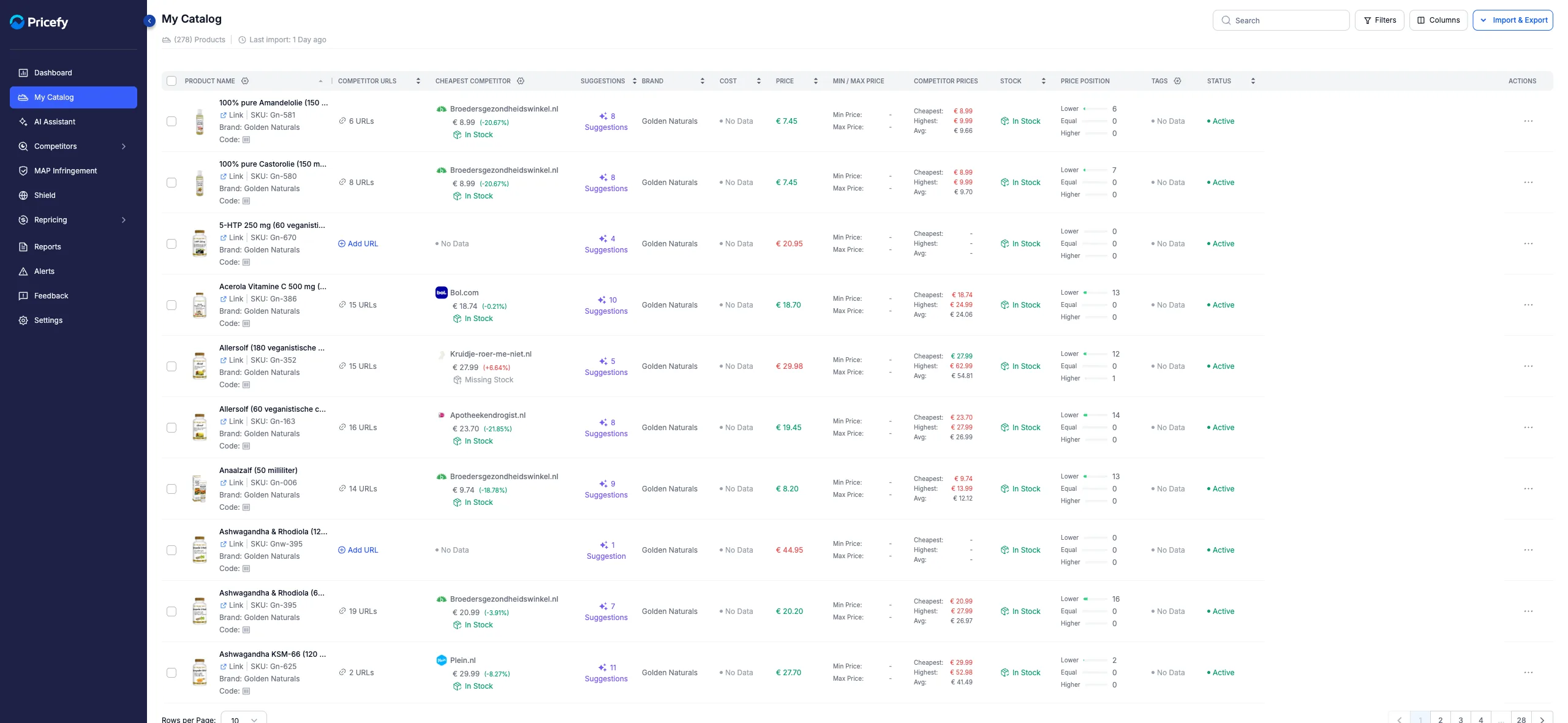Go to next page arrow
The width and height of the screenshot is (1568, 723).
tap(1542, 719)
